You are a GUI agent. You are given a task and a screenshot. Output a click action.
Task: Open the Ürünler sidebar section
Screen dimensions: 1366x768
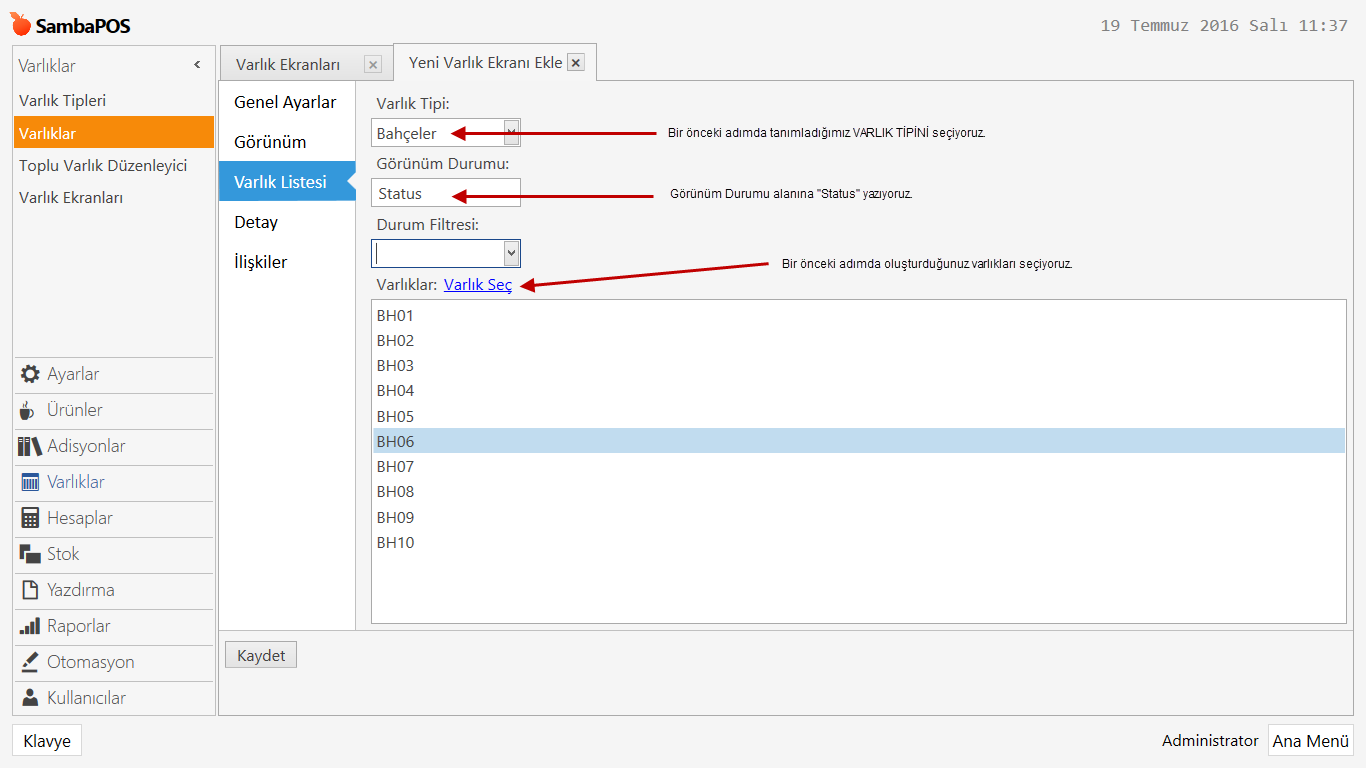coord(115,410)
